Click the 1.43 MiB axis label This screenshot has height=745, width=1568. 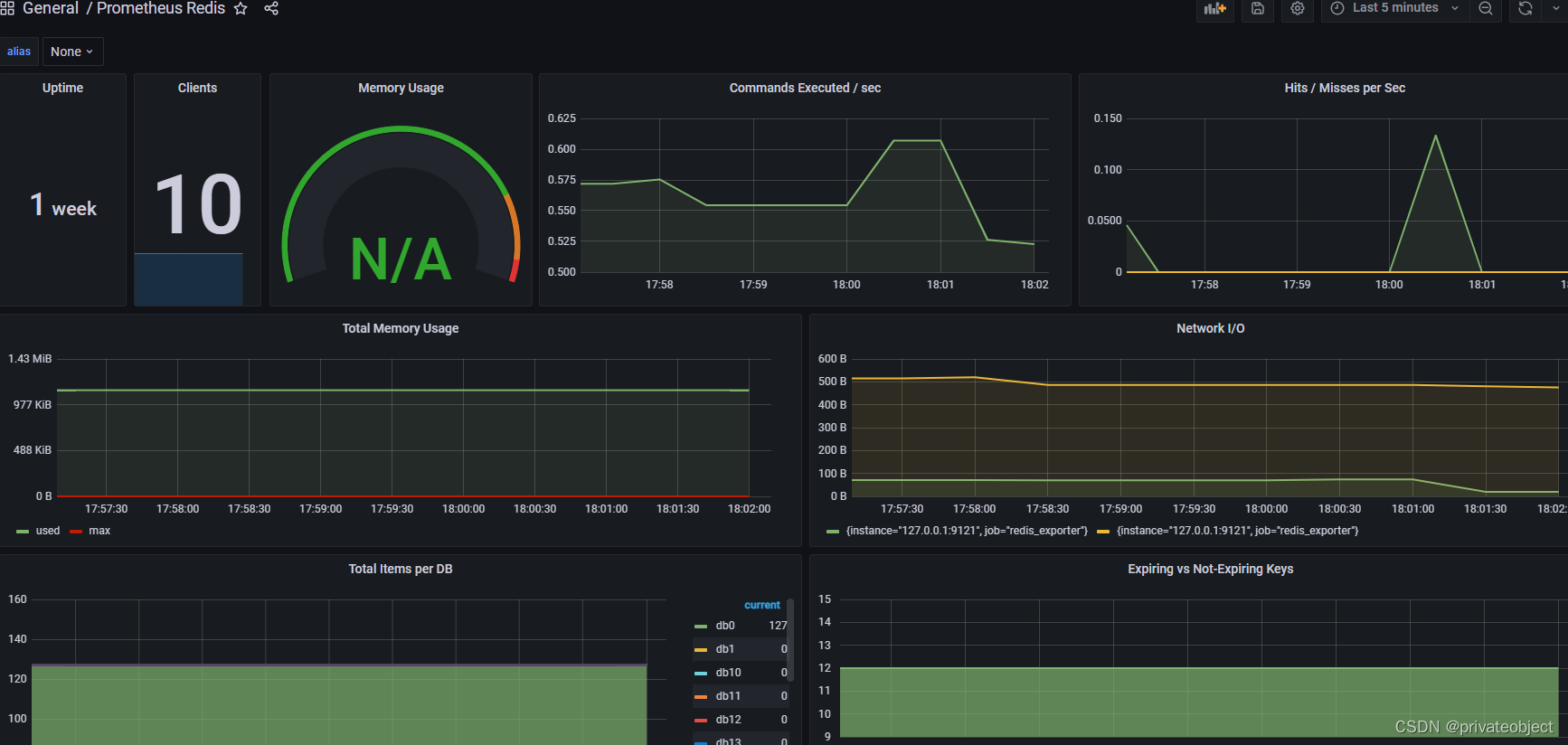tap(30, 359)
